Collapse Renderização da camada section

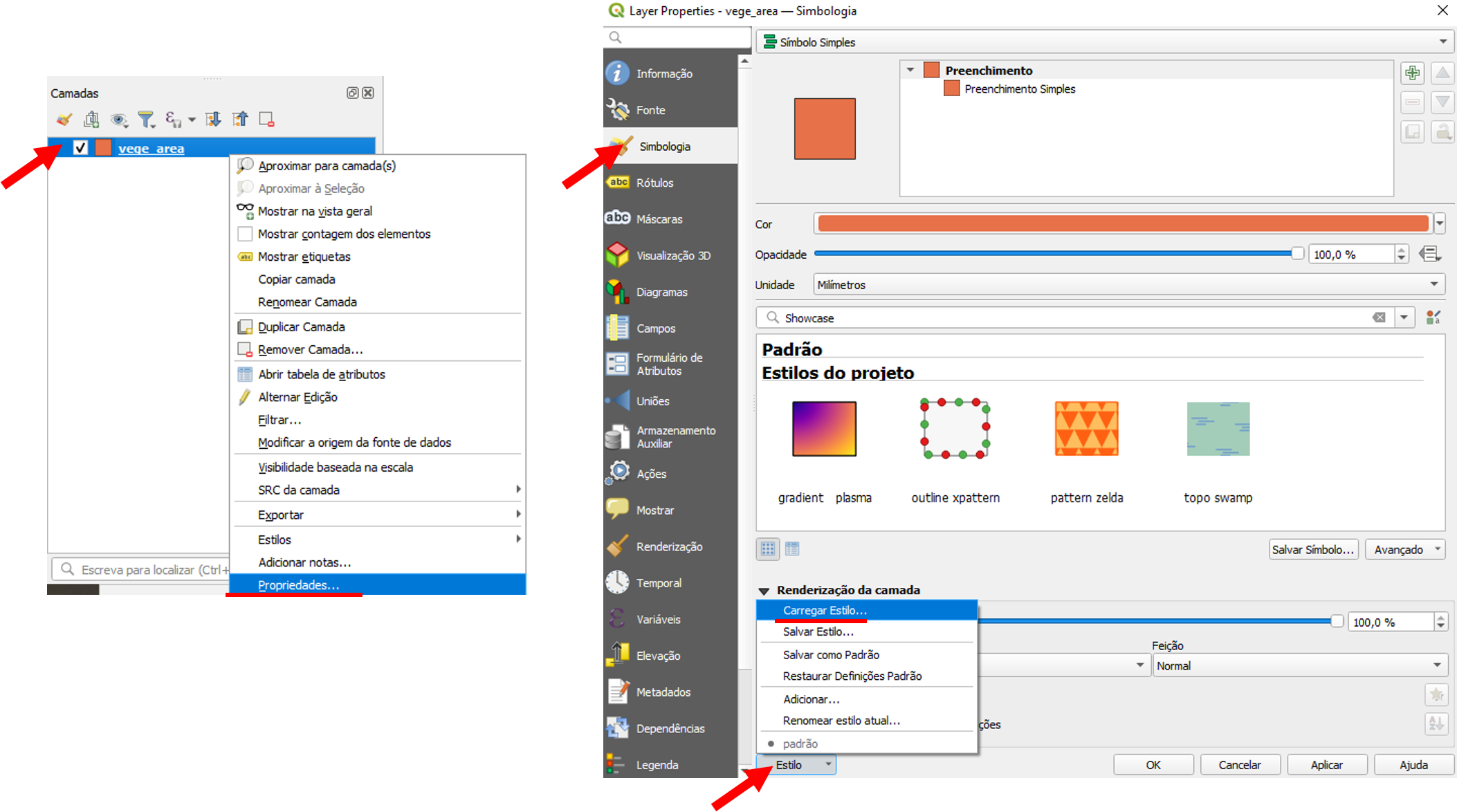(x=764, y=591)
